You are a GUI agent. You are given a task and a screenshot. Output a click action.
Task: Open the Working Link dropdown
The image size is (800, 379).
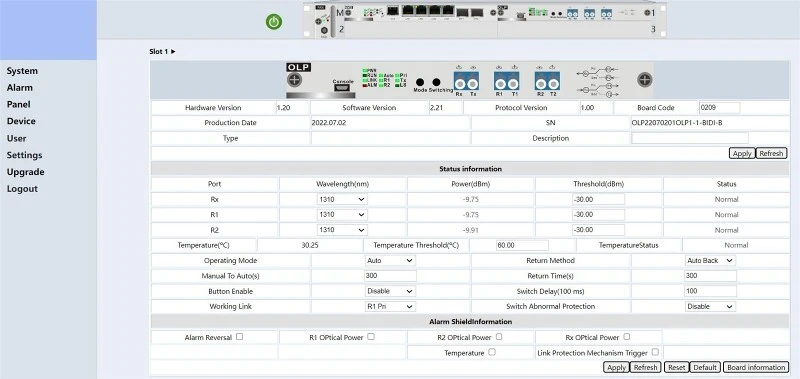(x=390, y=307)
